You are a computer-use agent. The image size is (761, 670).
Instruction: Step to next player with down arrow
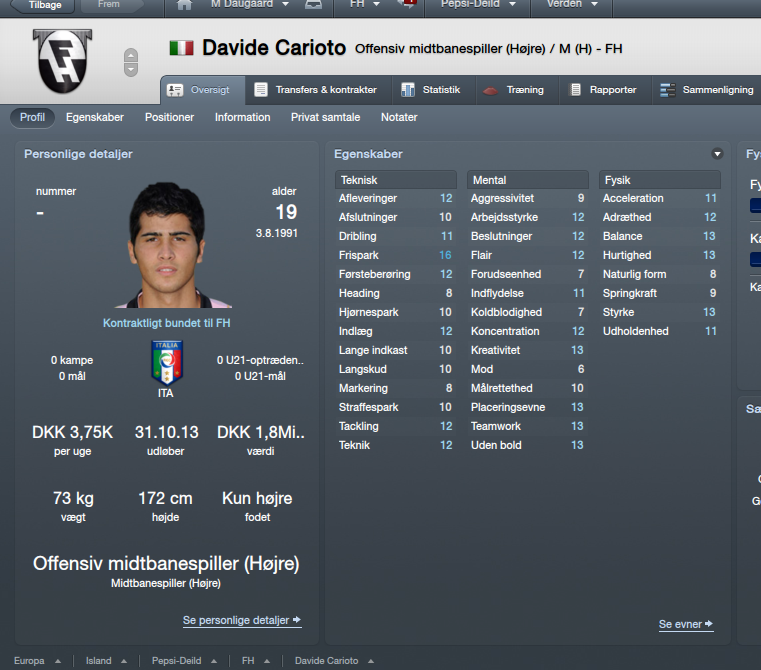pos(131,69)
